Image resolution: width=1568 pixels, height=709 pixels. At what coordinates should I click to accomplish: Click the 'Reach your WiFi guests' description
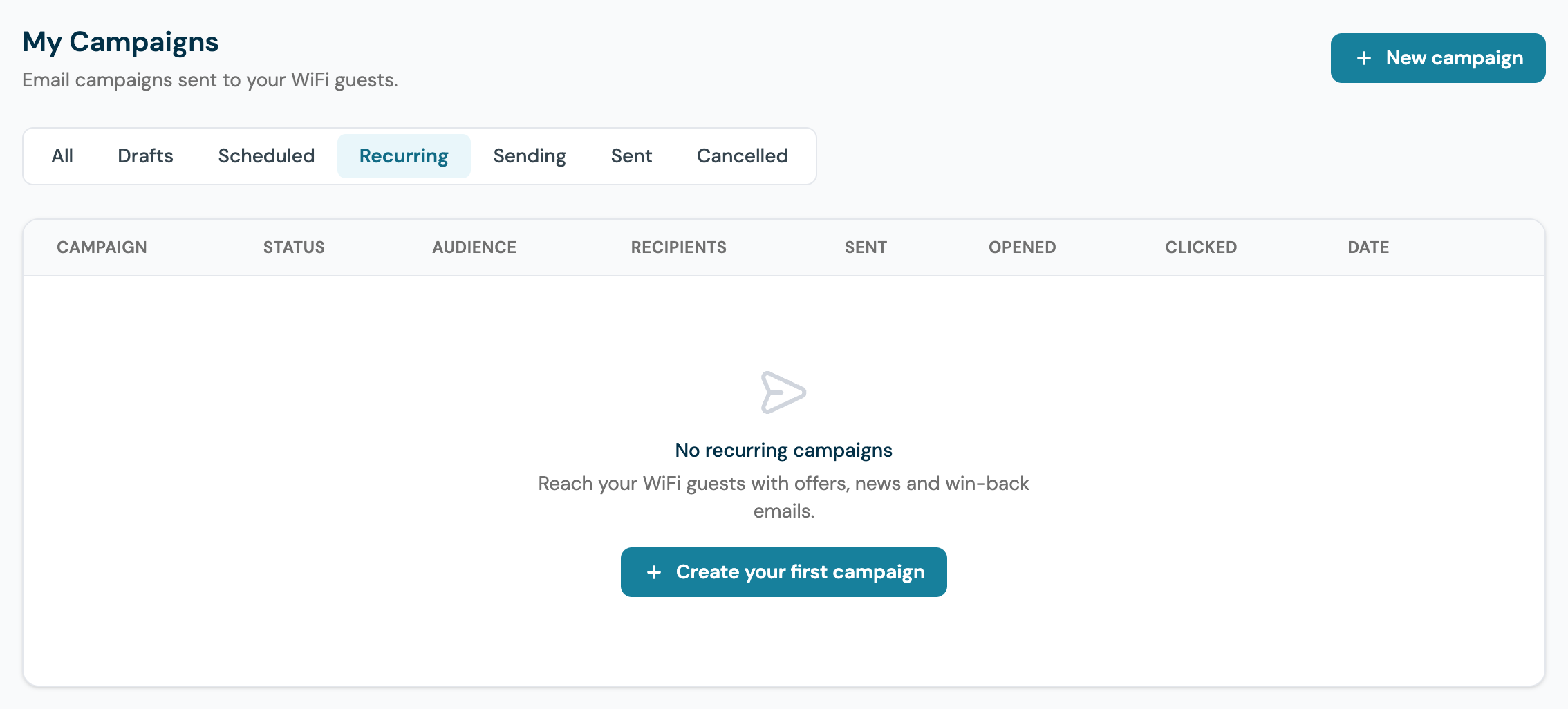(x=783, y=497)
